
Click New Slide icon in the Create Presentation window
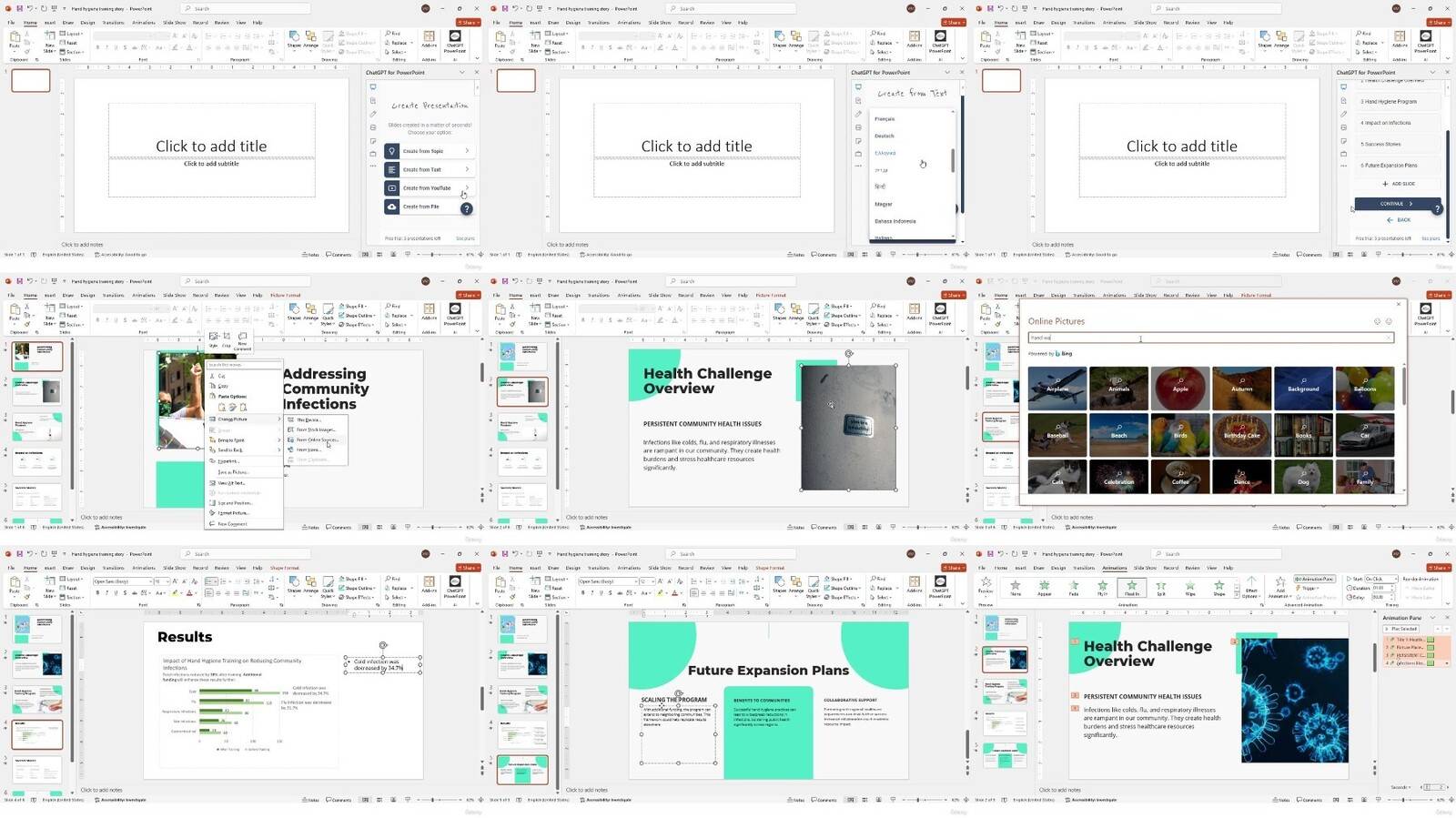click(50, 40)
